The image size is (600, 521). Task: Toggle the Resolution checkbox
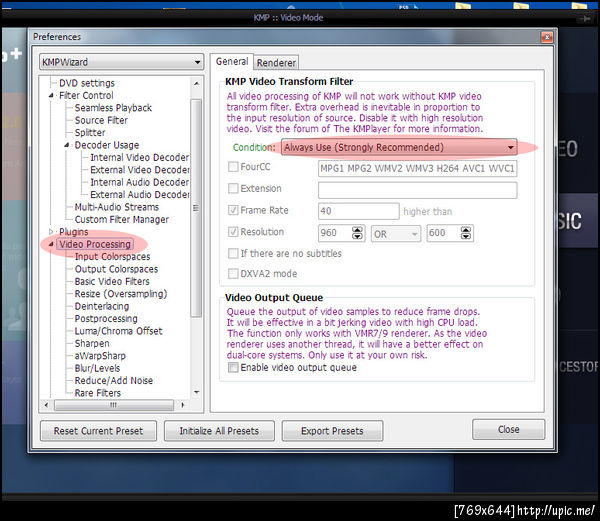click(233, 232)
